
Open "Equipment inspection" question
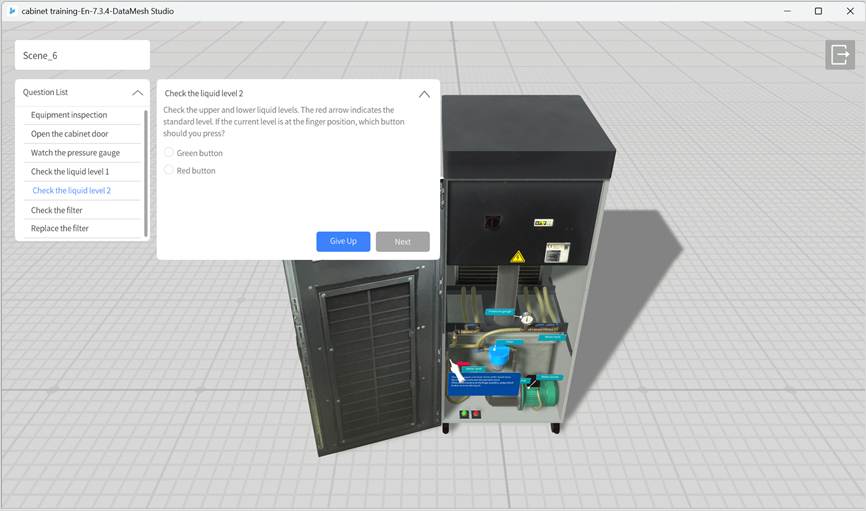tap(69, 115)
